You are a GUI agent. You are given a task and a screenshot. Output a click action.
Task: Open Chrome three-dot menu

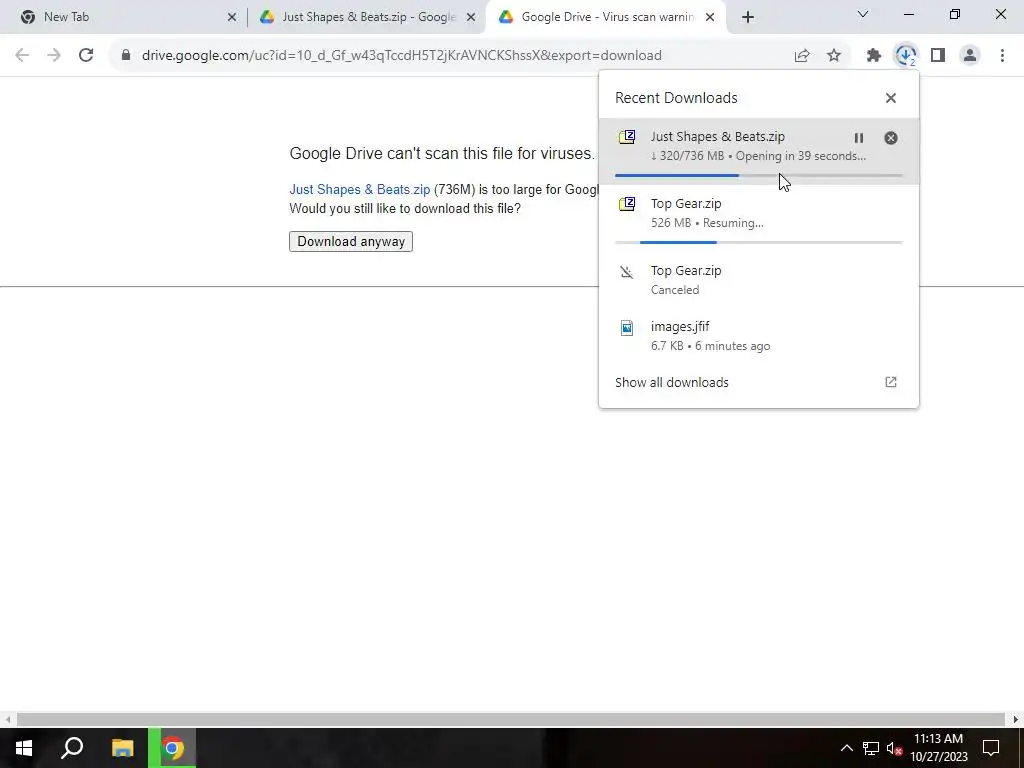(x=1002, y=56)
